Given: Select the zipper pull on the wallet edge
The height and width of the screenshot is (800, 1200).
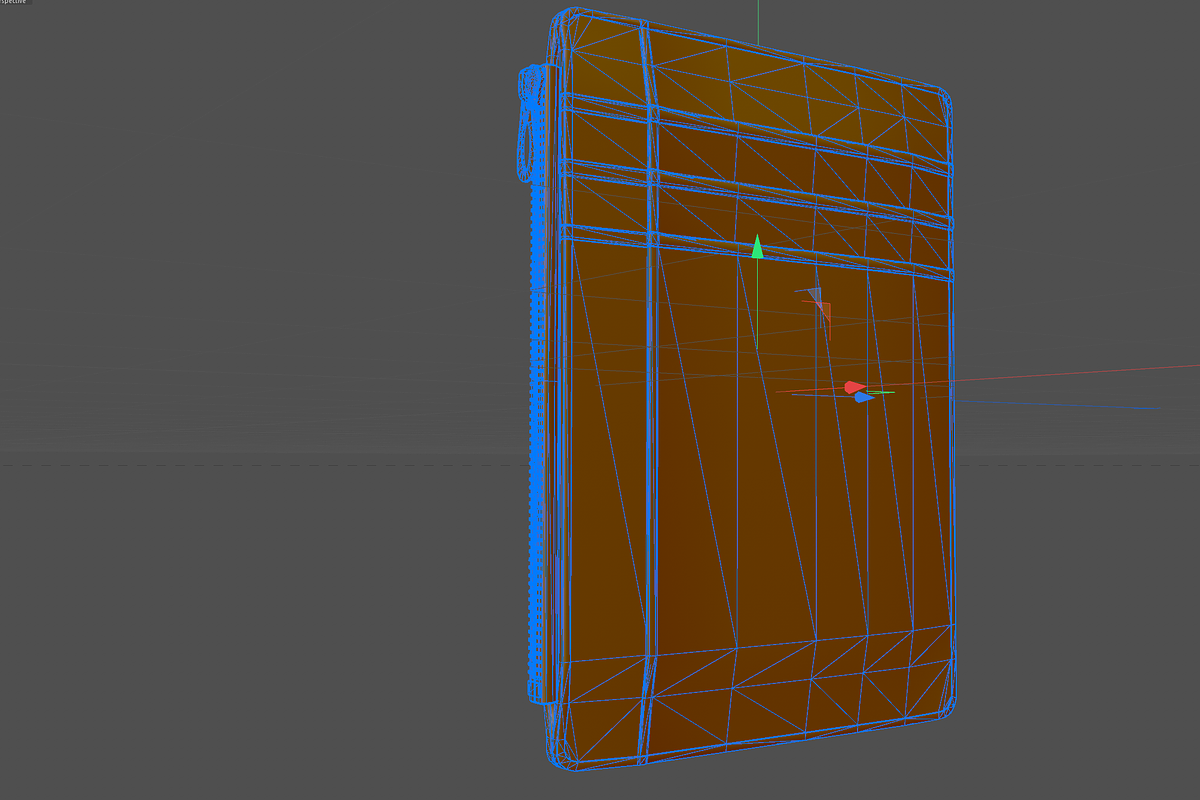Looking at the screenshot, I should click(x=527, y=123).
